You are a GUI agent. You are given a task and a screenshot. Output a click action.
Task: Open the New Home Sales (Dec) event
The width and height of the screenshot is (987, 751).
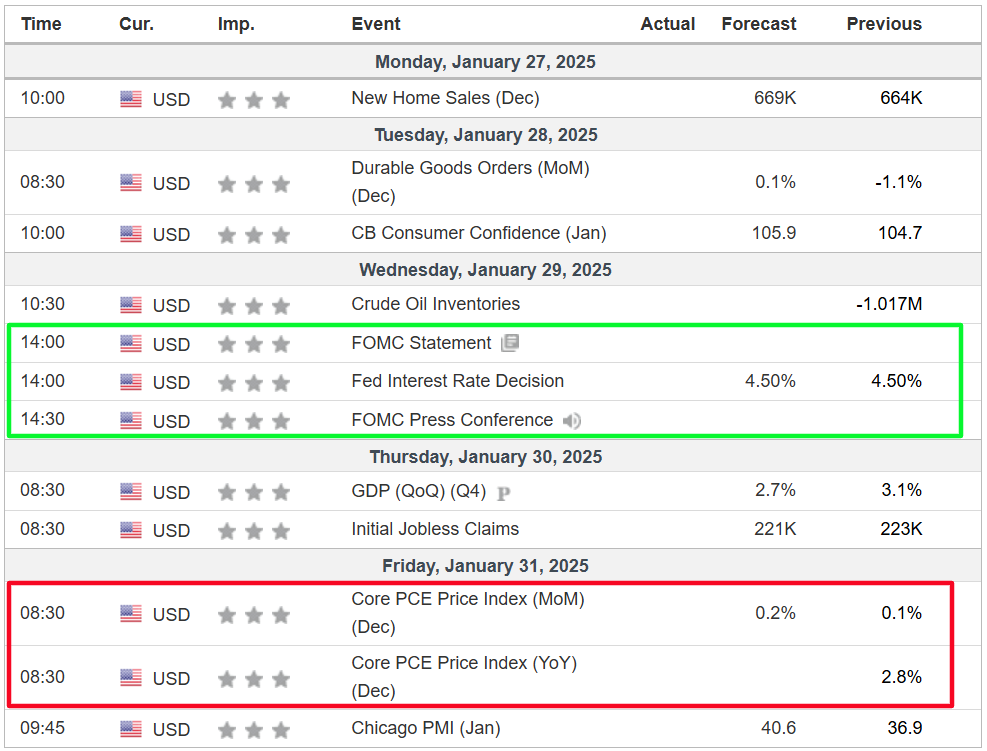click(x=445, y=98)
